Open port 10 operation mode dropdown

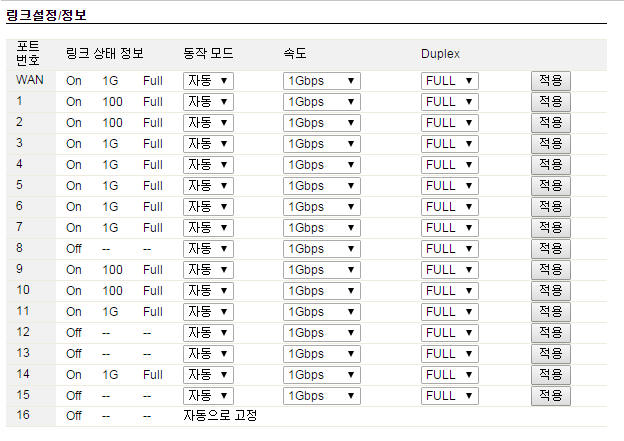point(208,291)
